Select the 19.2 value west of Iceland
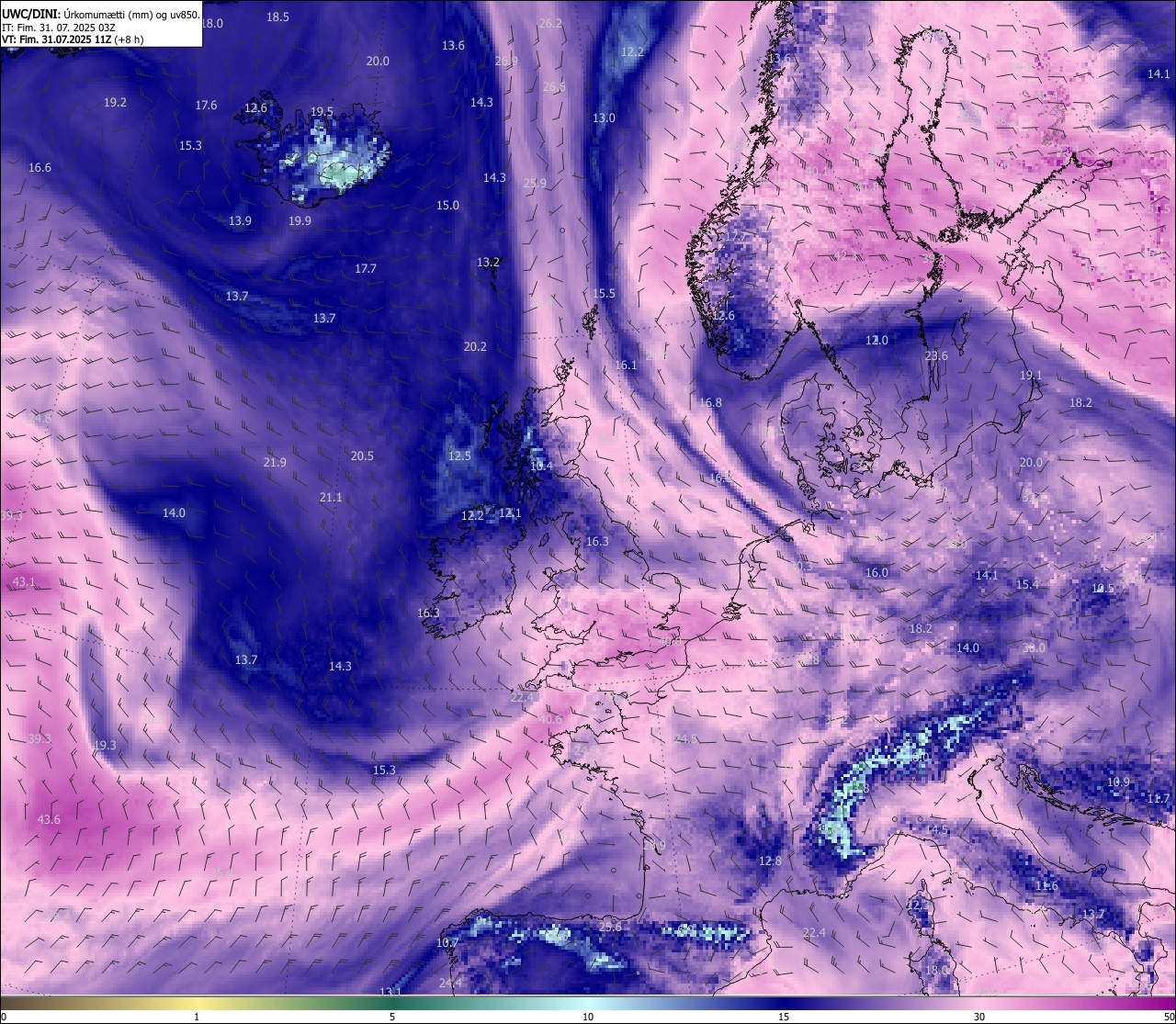 [115, 102]
